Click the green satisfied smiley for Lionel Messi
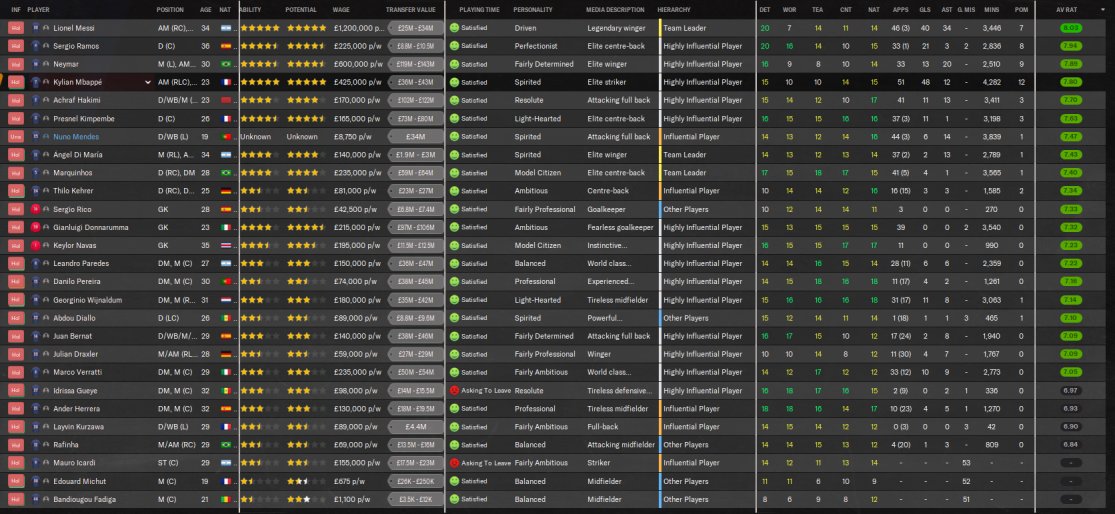Image resolution: width=1115 pixels, height=514 pixels. coord(454,28)
